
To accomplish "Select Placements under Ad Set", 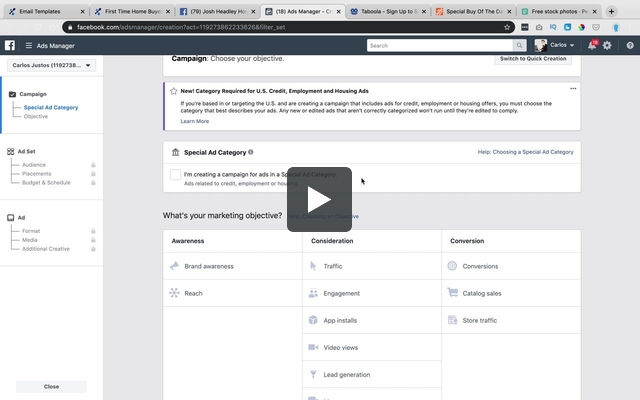I will [x=37, y=174].
